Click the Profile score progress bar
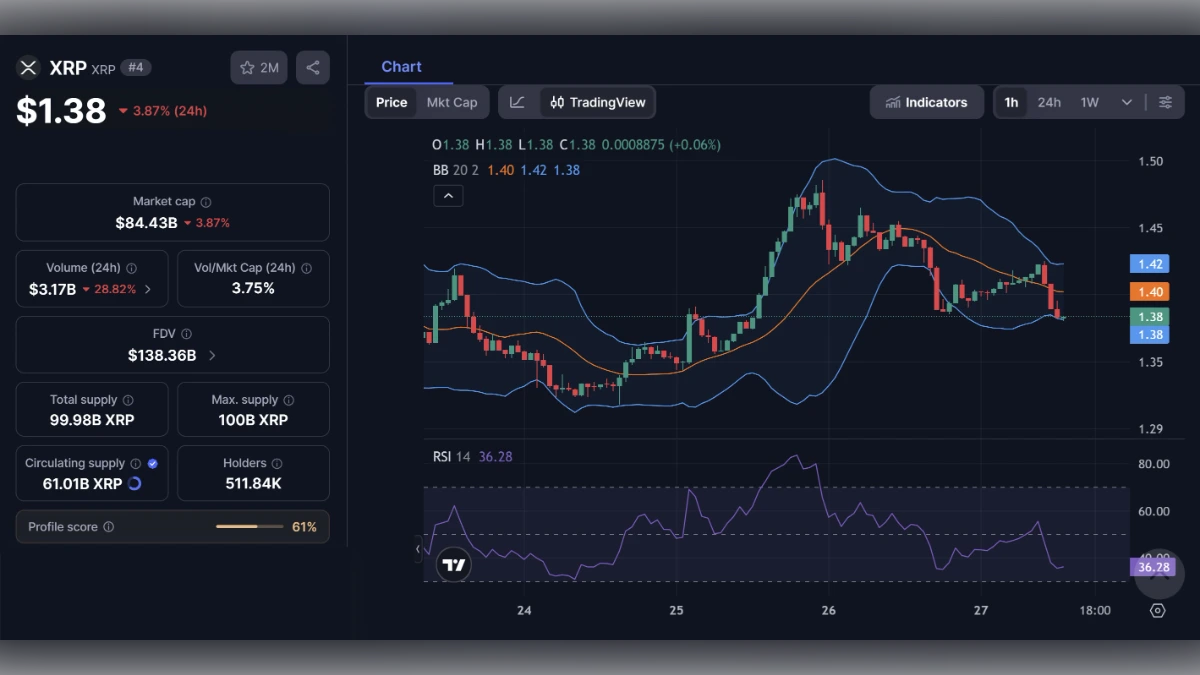This screenshot has width=1200, height=675. [250, 526]
